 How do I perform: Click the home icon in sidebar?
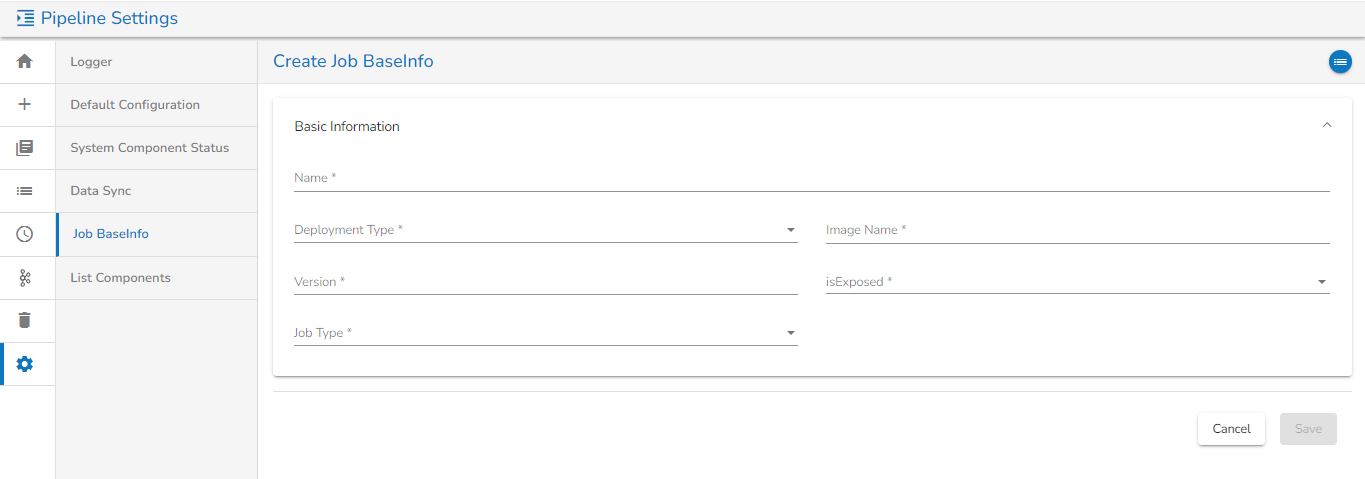pyautogui.click(x=25, y=62)
